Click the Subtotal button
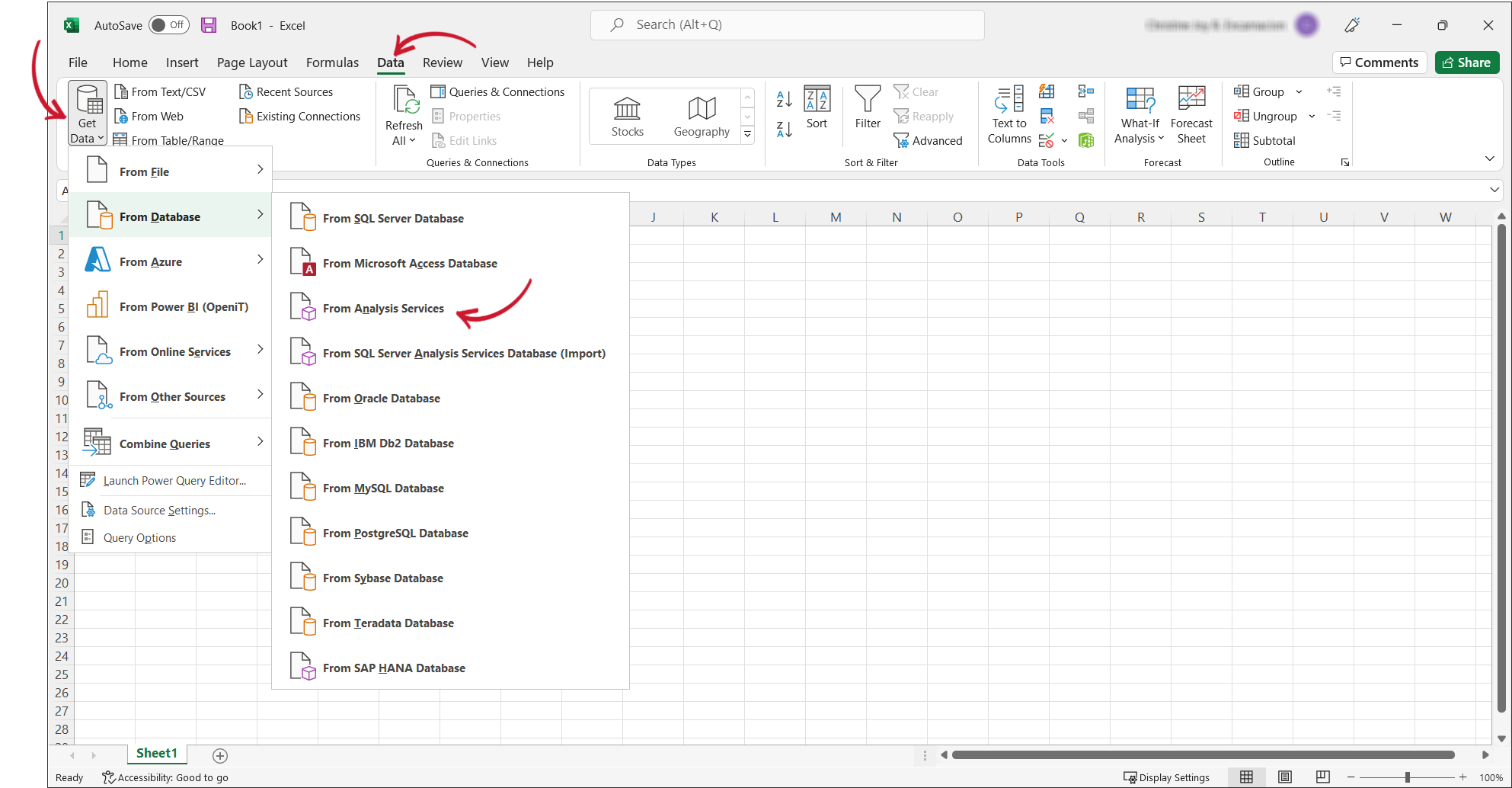This screenshot has height=788, width=1512. coord(1264,140)
